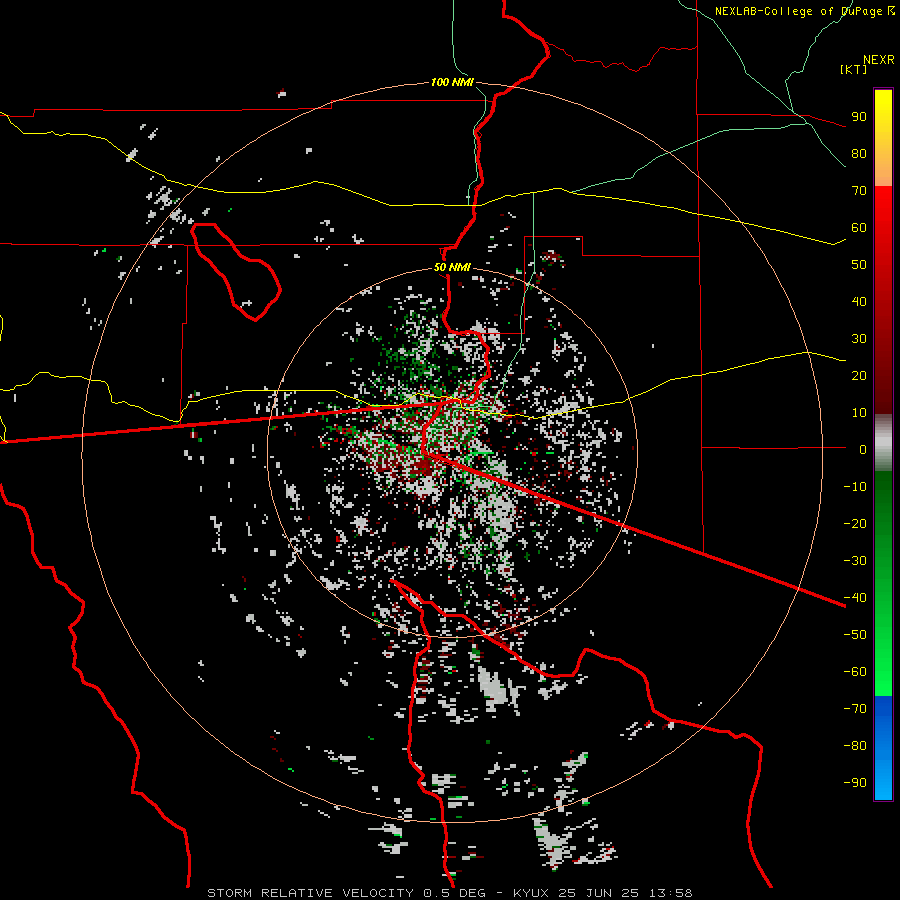The height and width of the screenshot is (900, 900).
Task: Click the NEXR label above the color scale
Action: point(878,60)
